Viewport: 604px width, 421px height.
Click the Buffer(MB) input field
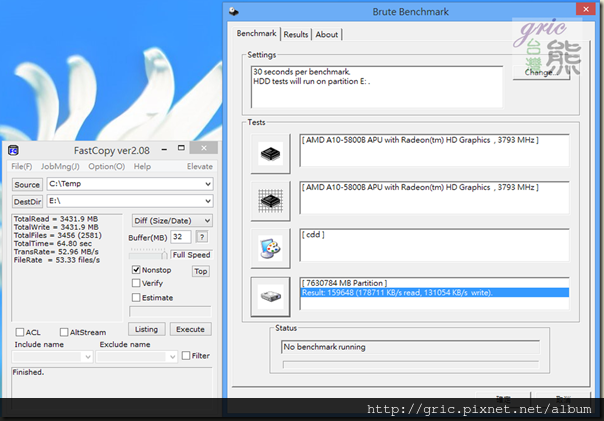pos(181,237)
